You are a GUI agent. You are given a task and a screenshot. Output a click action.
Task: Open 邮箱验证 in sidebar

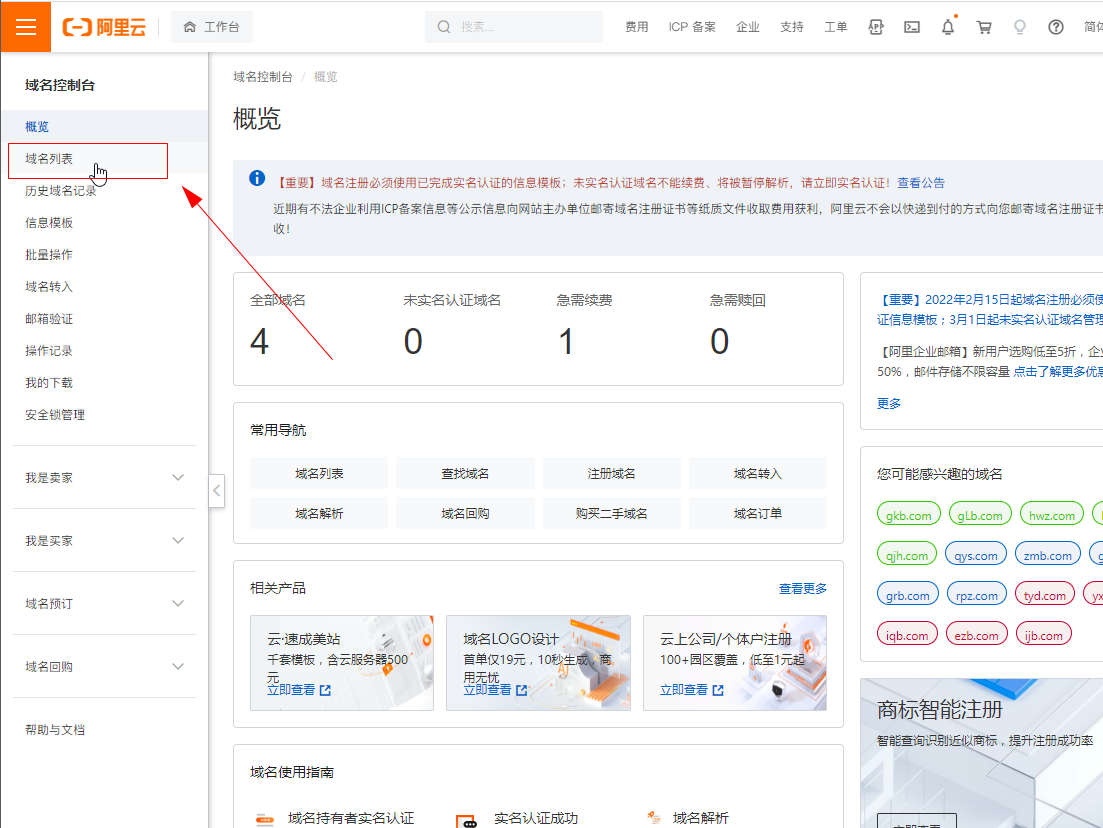click(x=104, y=319)
